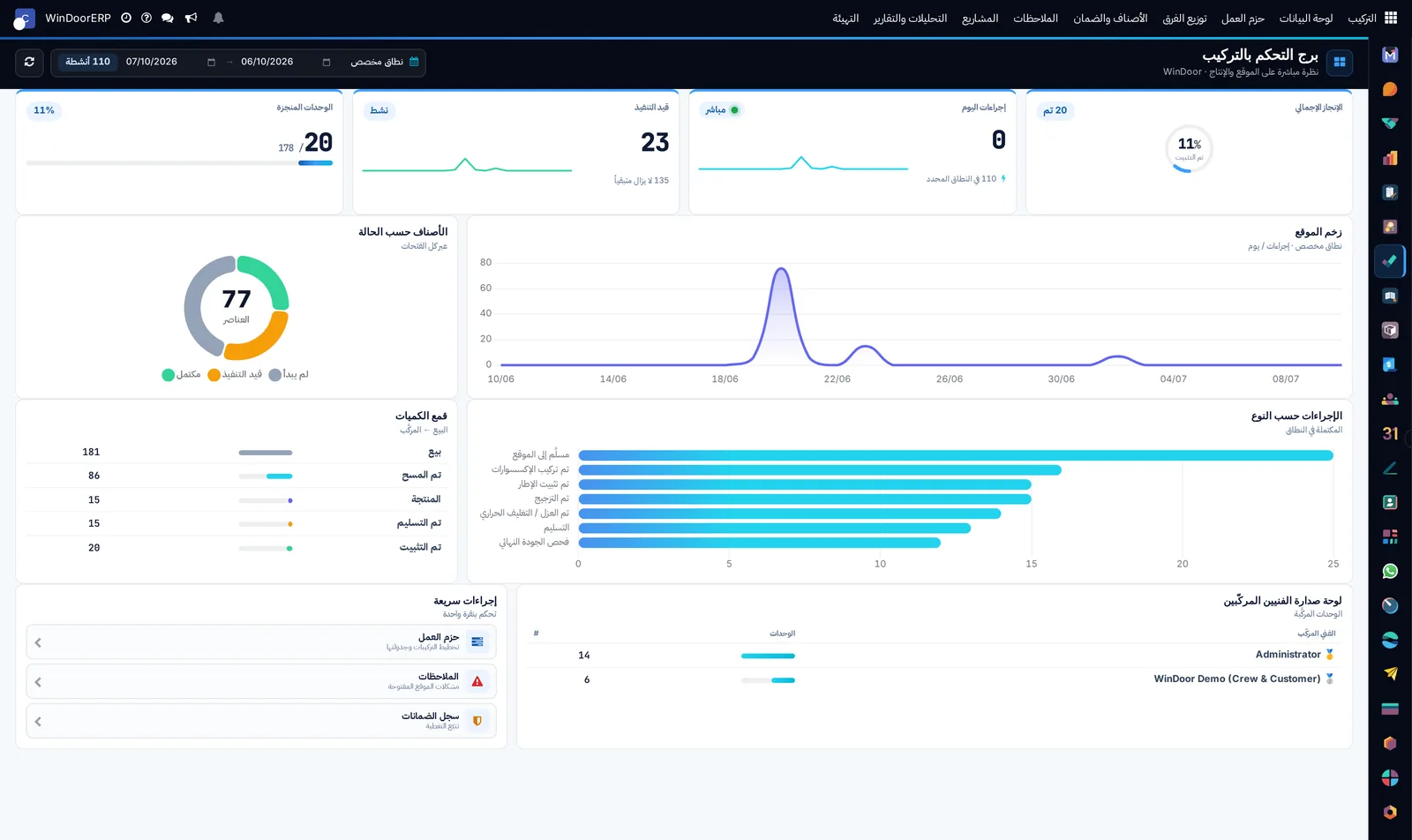Open the نطاق مخصص date range selector
1412x840 pixels.
[x=385, y=62]
